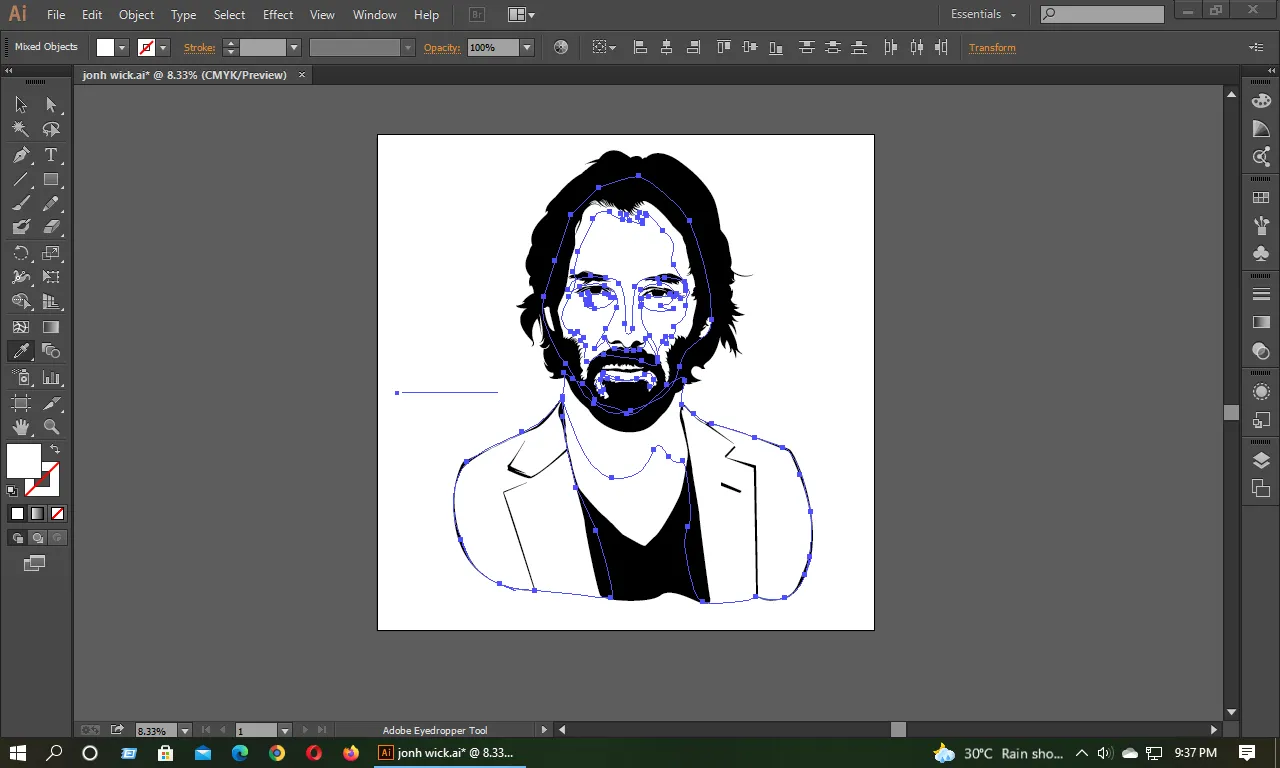Choose the Rectangle tool
This screenshot has height=768, width=1280.
pyautogui.click(x=51, y=180)
